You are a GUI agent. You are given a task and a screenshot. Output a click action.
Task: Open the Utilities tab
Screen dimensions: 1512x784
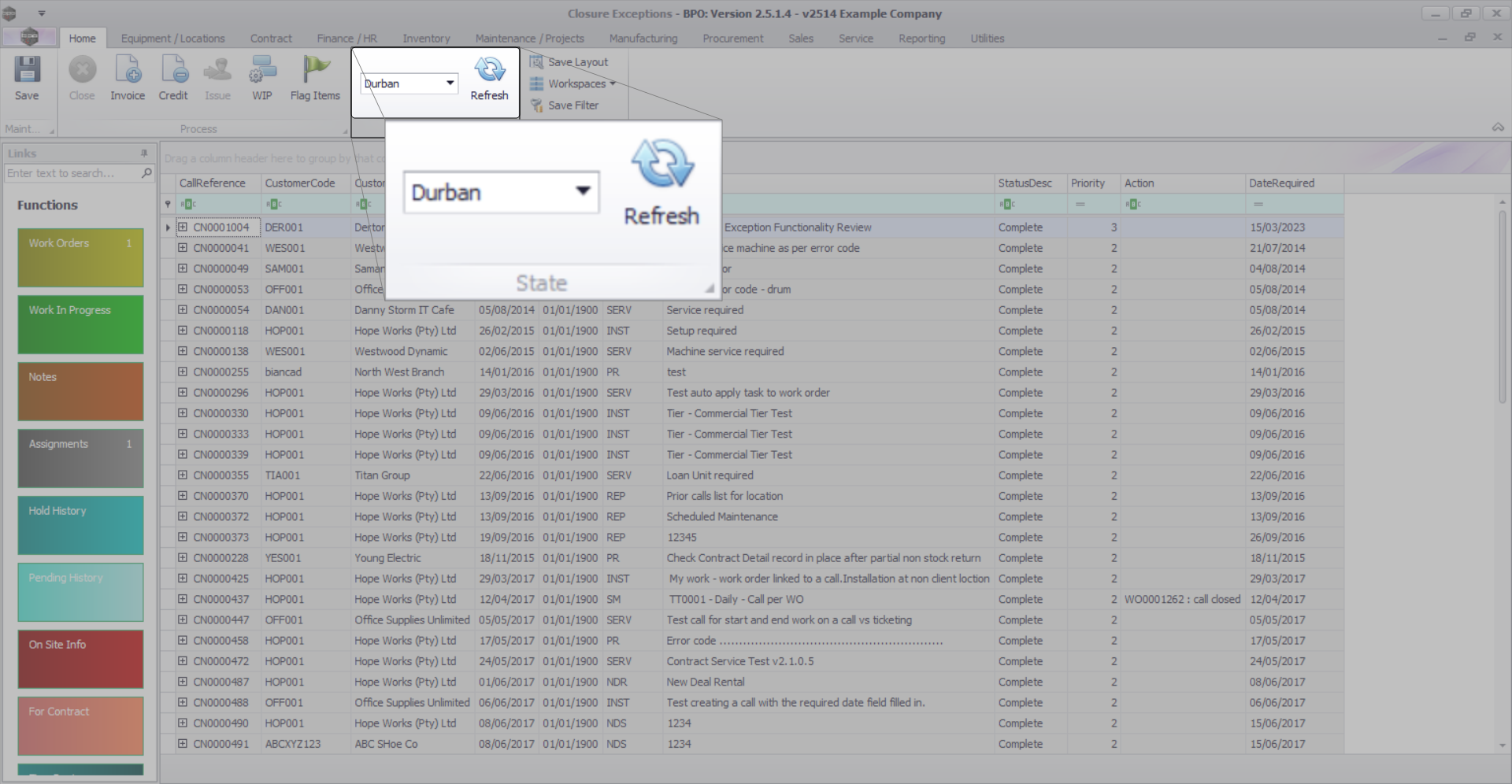(987, 38)
